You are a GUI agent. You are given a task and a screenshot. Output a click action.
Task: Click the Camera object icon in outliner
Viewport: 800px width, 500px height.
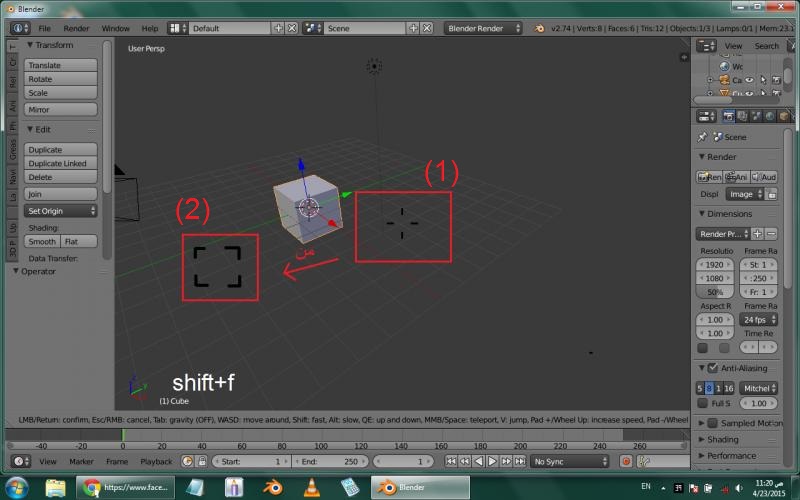[724, 80]
